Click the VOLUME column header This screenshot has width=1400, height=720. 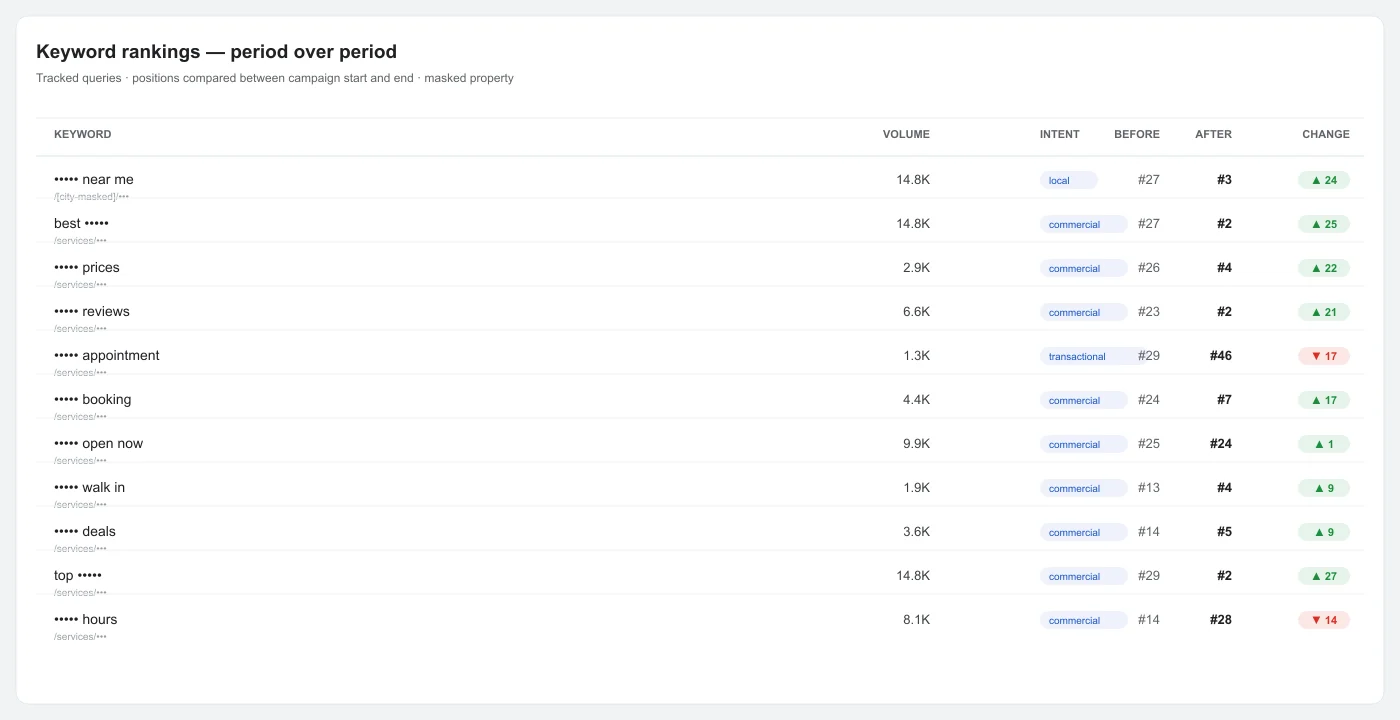[x=906, y=134]
